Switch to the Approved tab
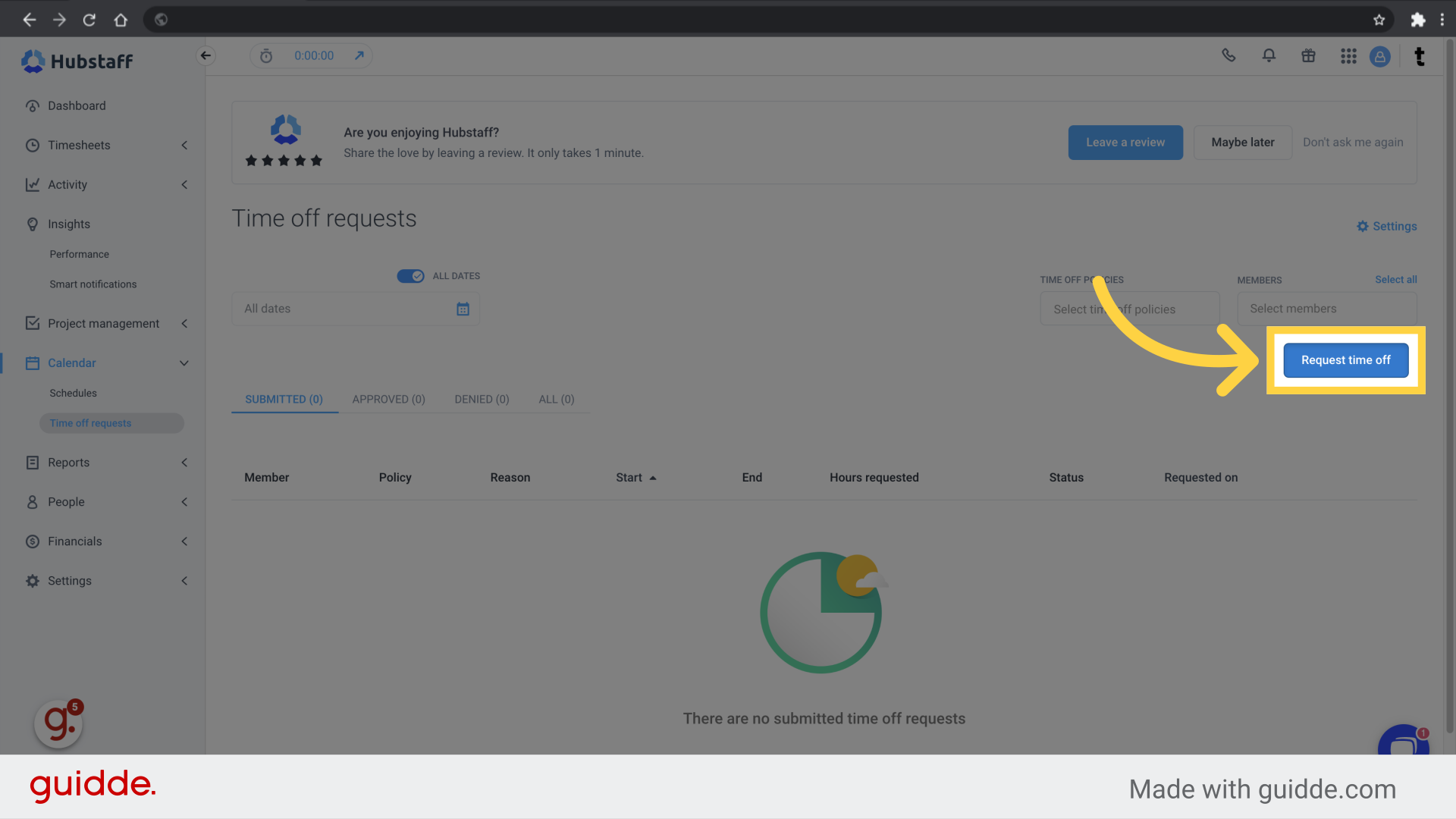Image resolution: width=1456 pixels, height=819 pixels. click(388, 399)
